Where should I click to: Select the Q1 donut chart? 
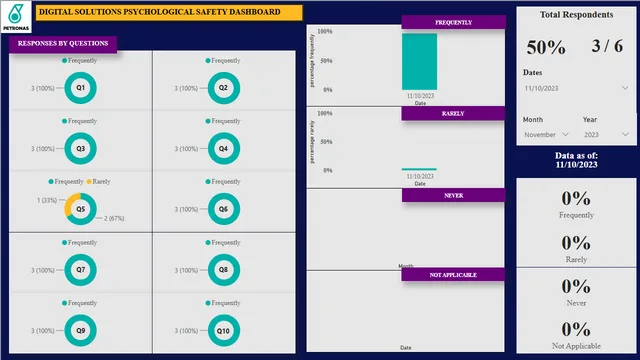80,88
